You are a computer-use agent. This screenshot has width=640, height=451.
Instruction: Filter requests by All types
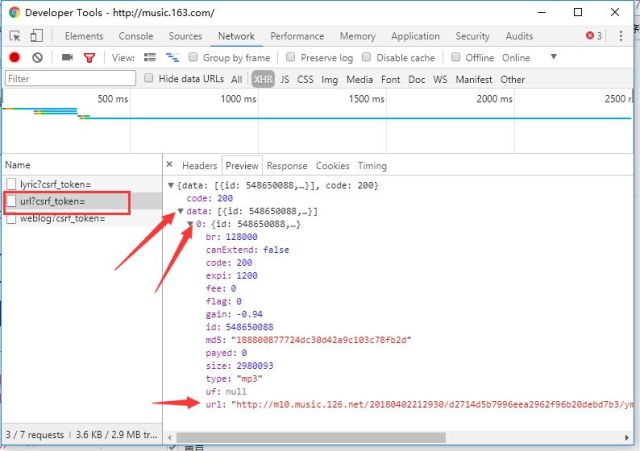236,79
